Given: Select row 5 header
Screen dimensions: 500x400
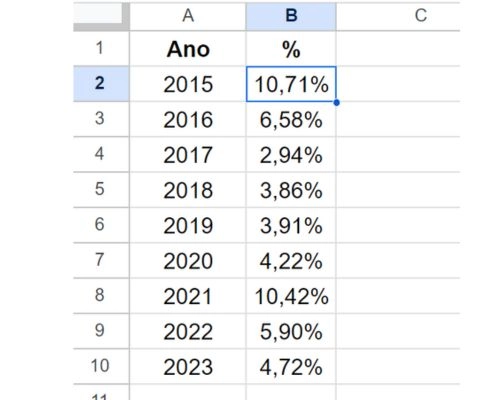Looking at the screenshot, I should [101, 190].
